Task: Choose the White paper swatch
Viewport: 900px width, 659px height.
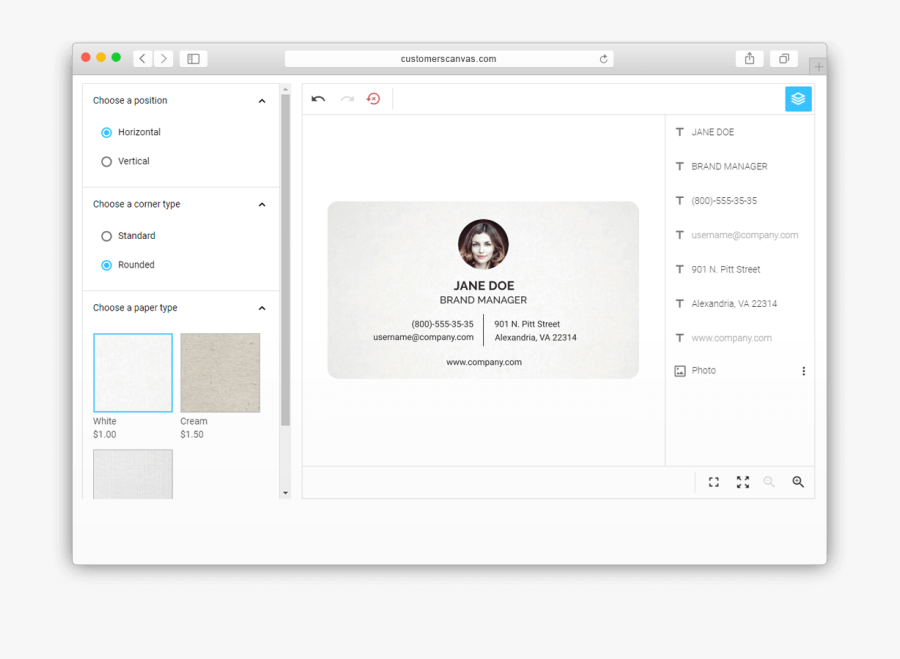Action: click(x=133, y=373)
